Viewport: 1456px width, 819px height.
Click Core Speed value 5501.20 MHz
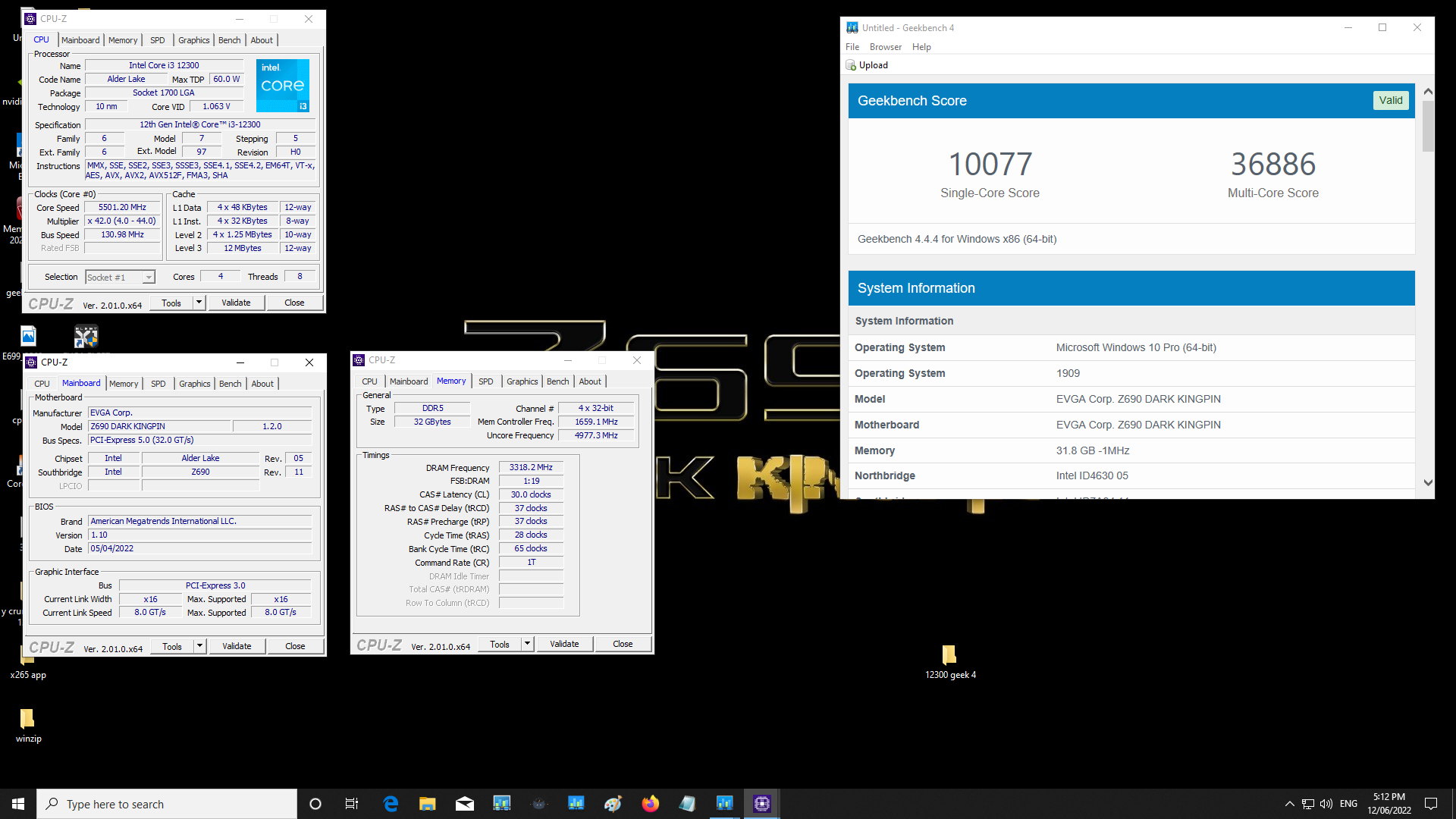tap(122, 208)
